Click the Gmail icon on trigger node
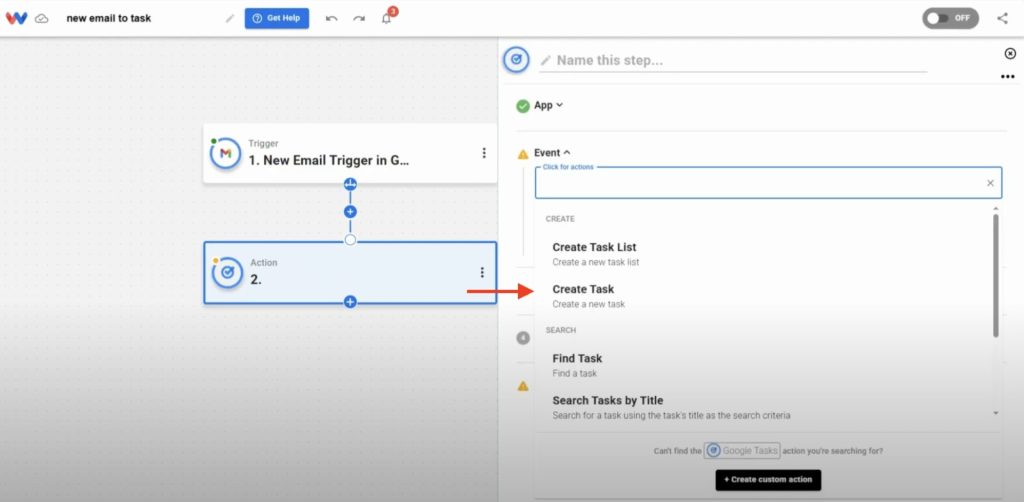This screenshot has height=502, width=1024. 225,153
